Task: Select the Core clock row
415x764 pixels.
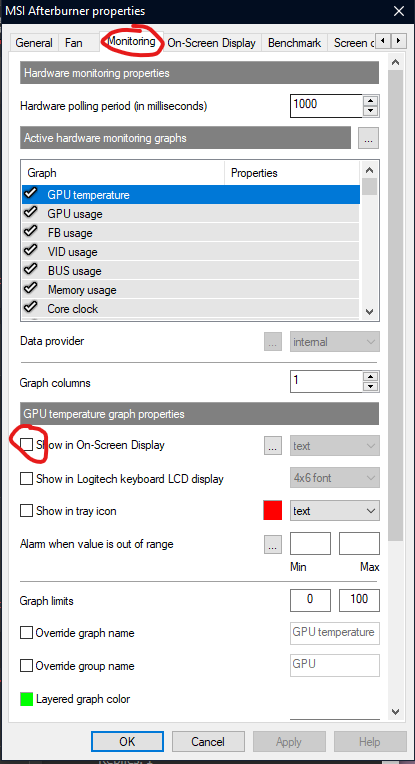Action: [190, 309]
